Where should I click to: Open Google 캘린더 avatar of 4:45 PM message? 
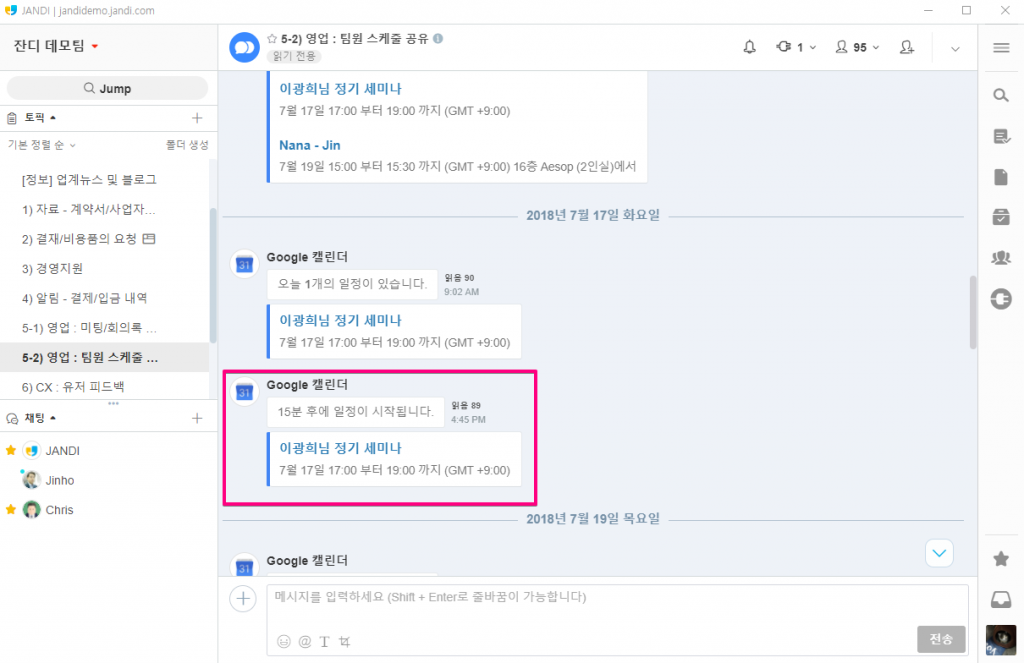pos(244,392)
